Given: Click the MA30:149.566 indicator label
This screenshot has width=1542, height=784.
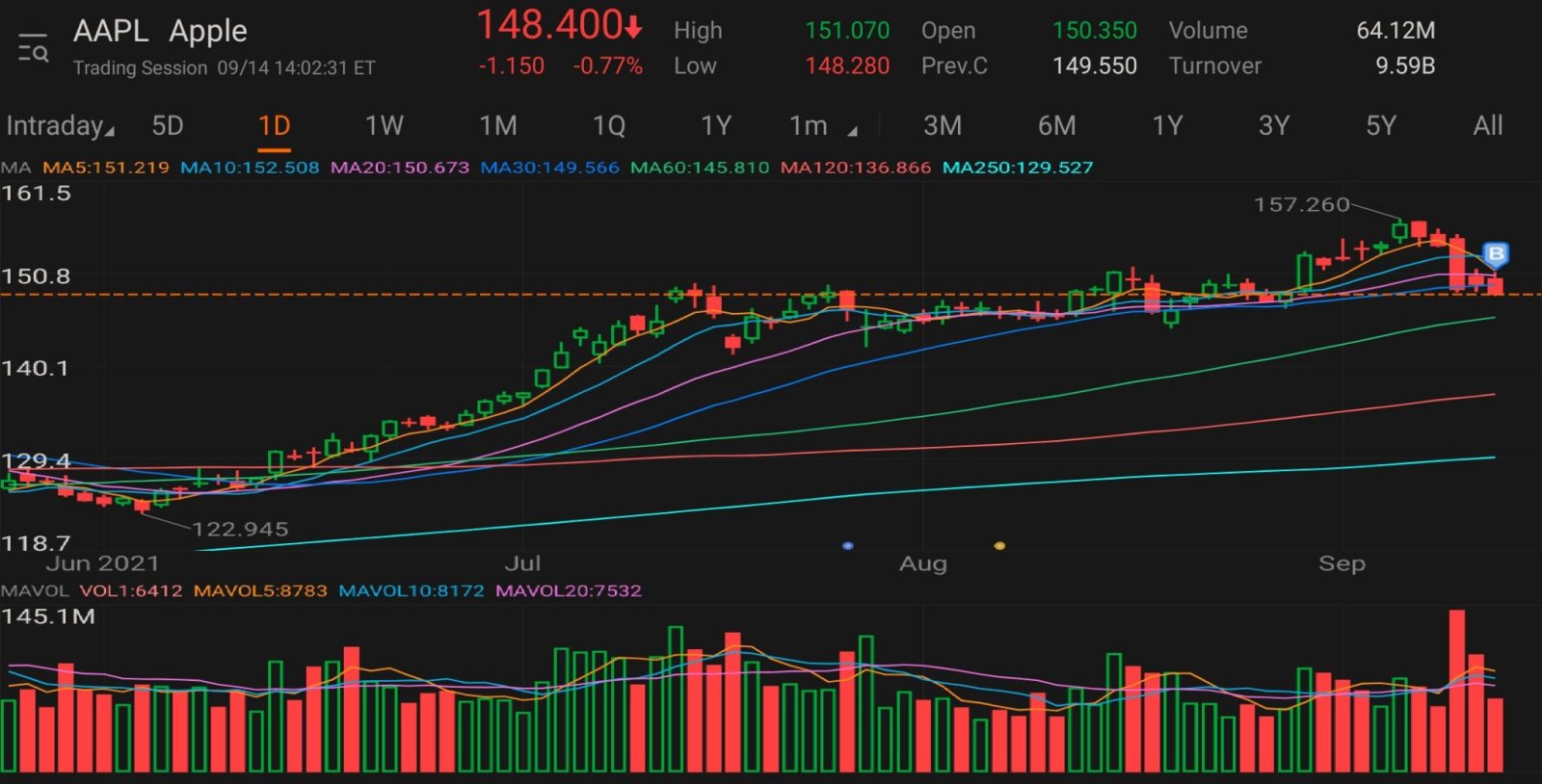Looking at the screenshot, I should tap(550, 168).
